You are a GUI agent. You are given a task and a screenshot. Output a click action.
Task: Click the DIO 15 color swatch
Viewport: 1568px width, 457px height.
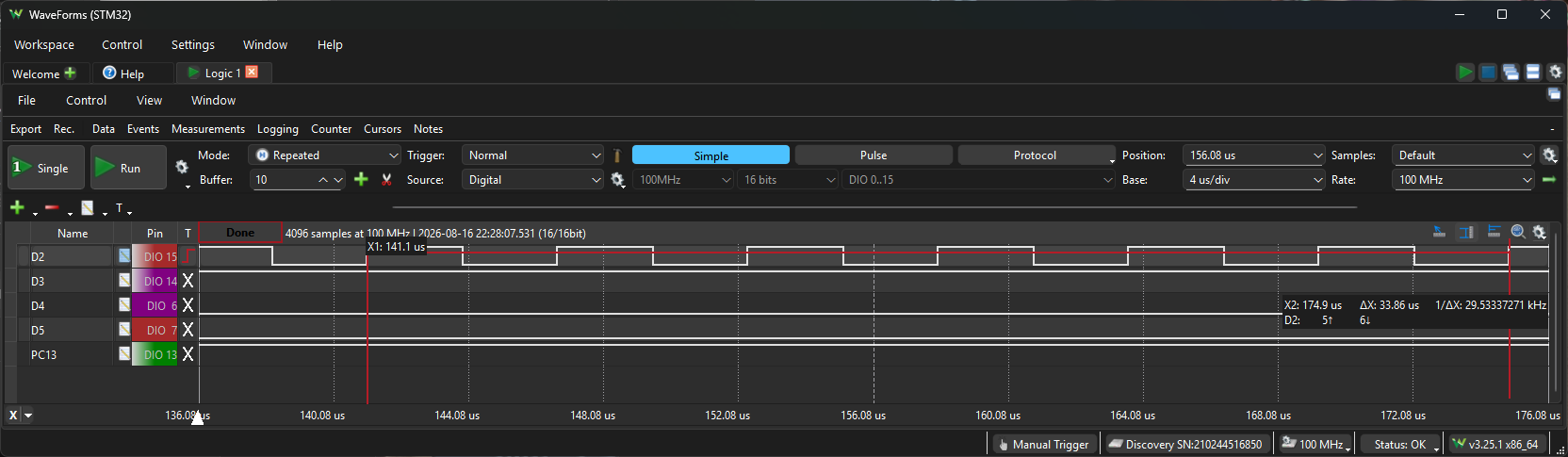coord(155,256)
